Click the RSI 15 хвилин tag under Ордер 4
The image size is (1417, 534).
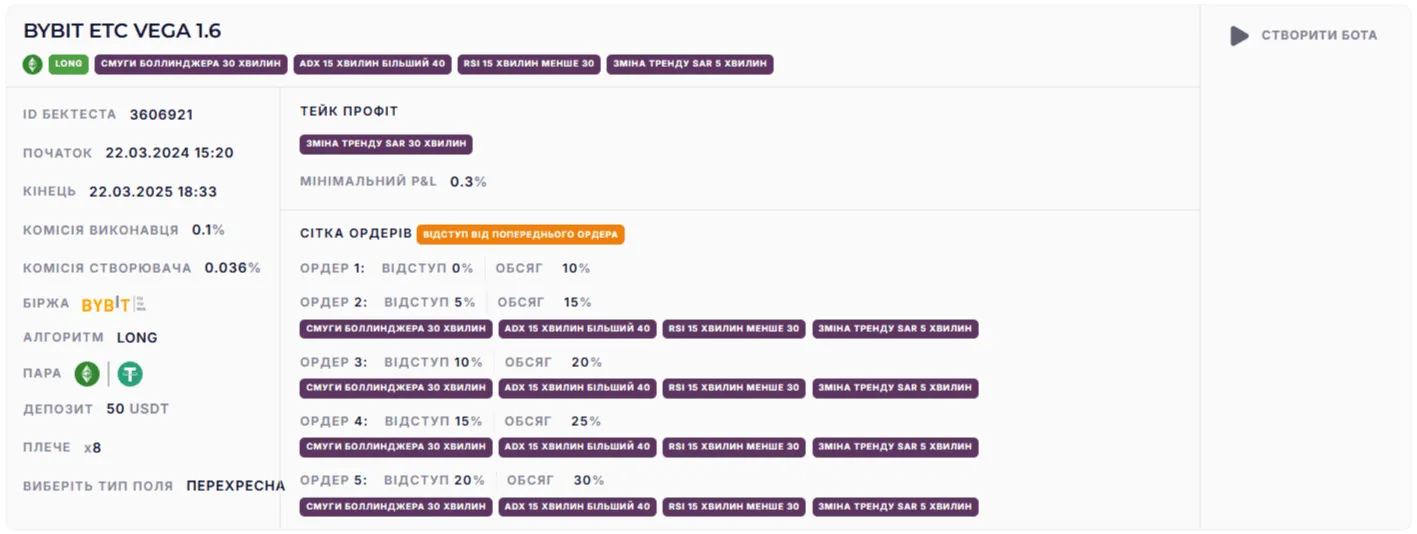734,447
